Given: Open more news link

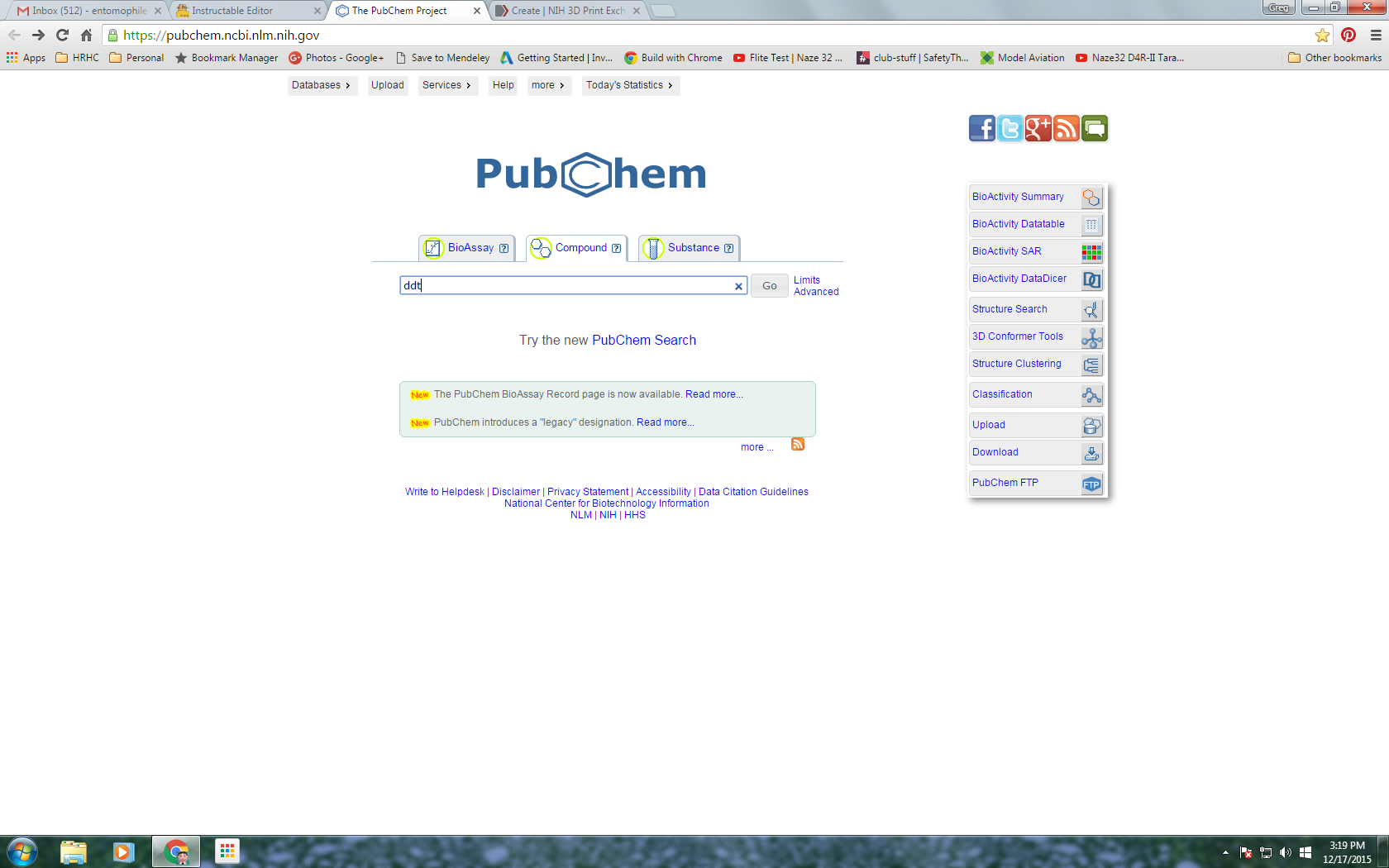Looking at the screenshot, I should [757, 447].
